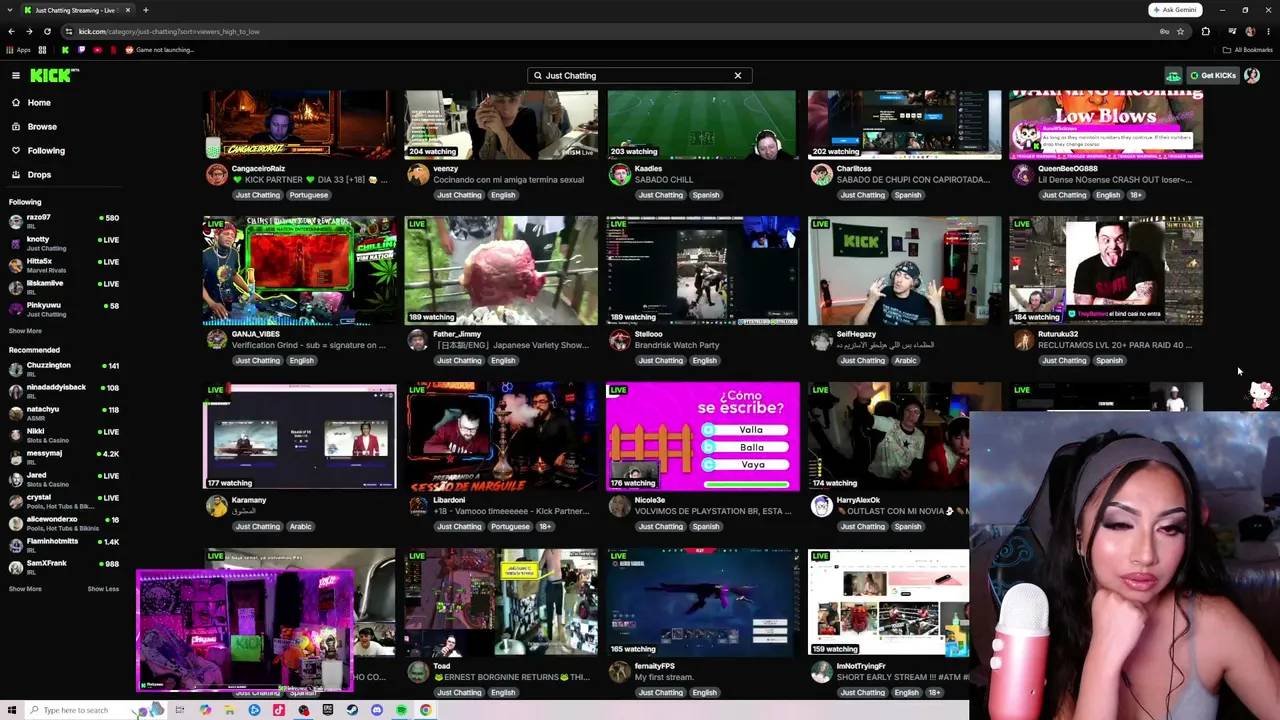
Task: Open Google Chrome from the taskbar
Action: [426, 710]
